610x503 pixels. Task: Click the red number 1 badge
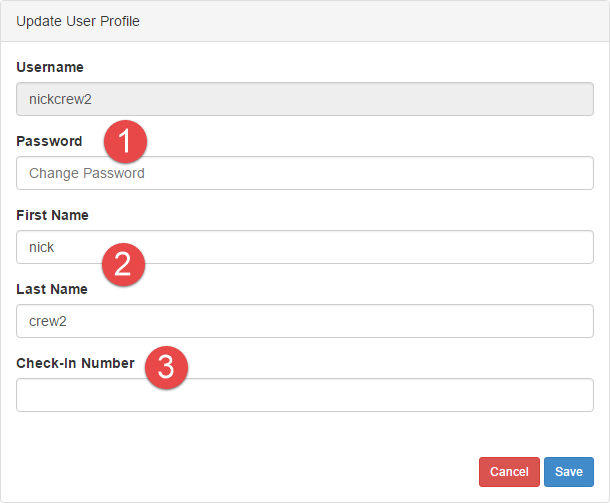(x=125, y=142)
